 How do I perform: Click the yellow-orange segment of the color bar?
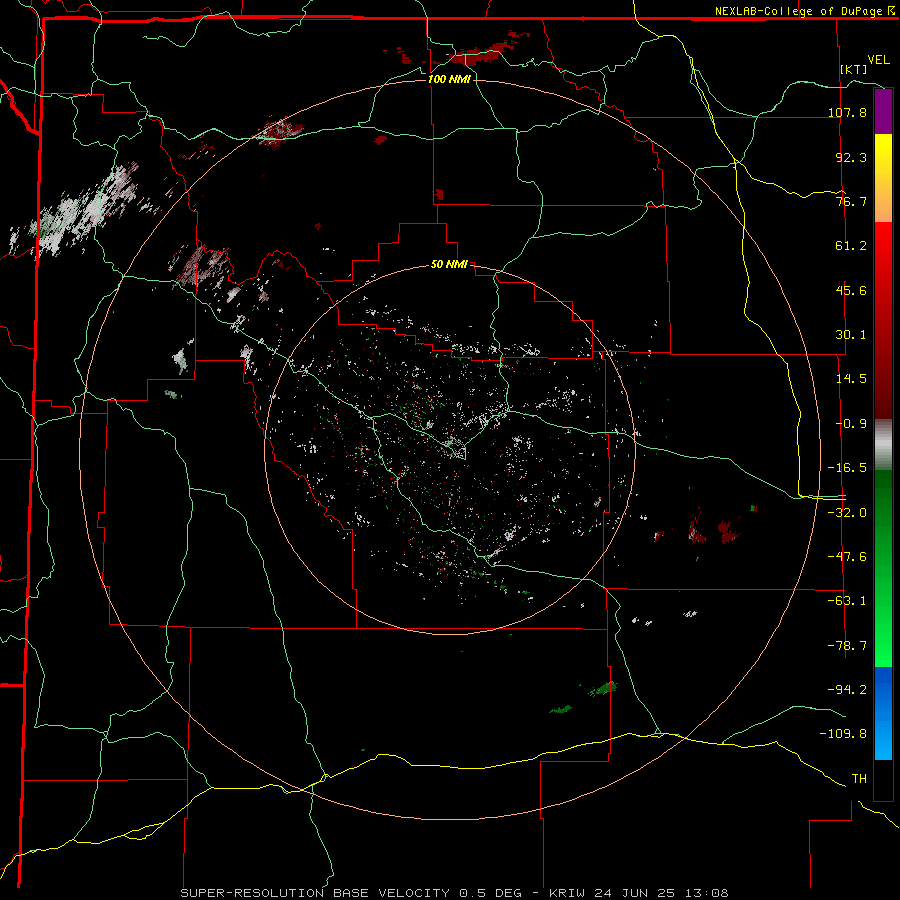883,178
